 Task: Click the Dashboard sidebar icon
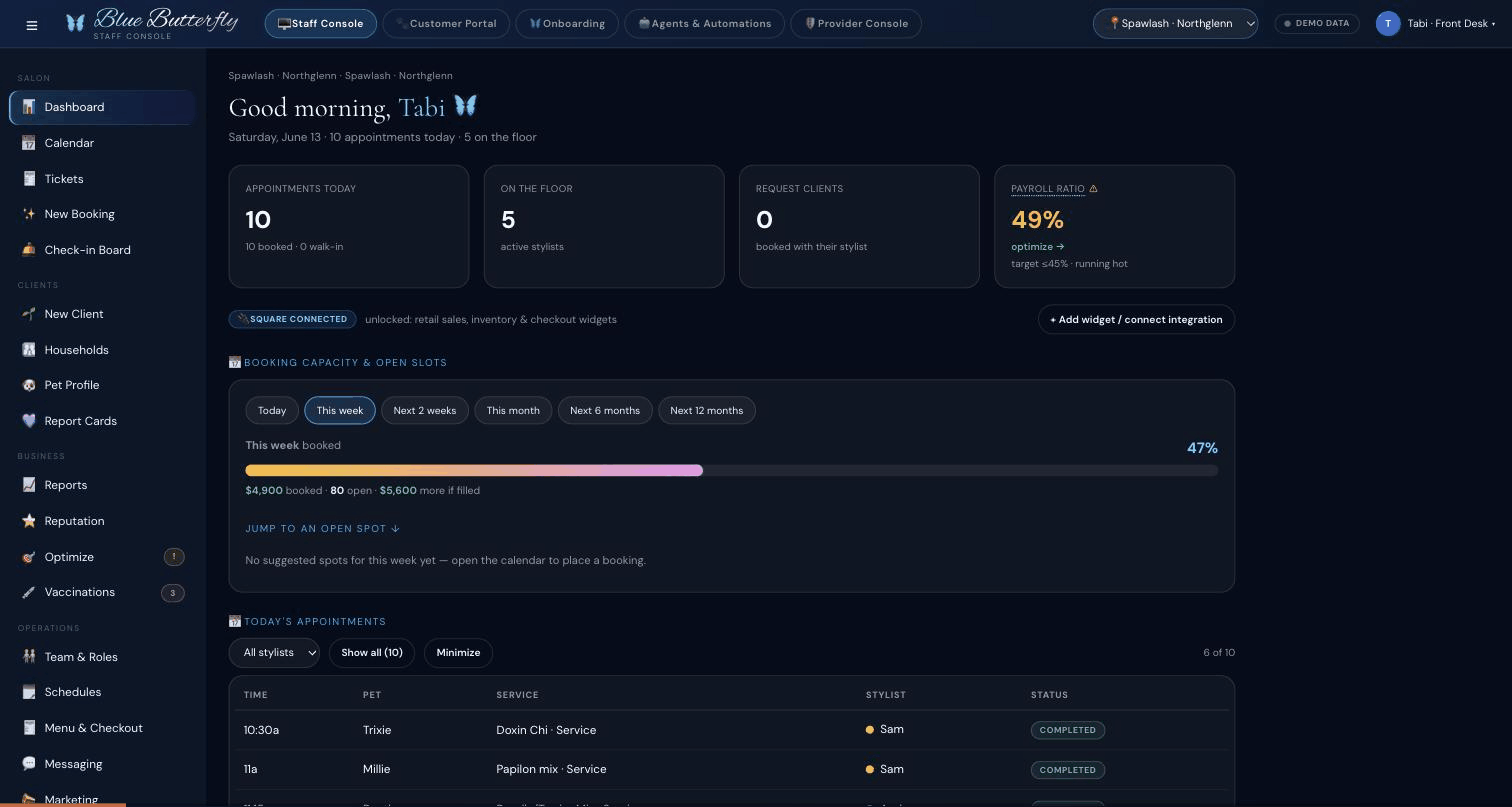(x=29, y=107)
